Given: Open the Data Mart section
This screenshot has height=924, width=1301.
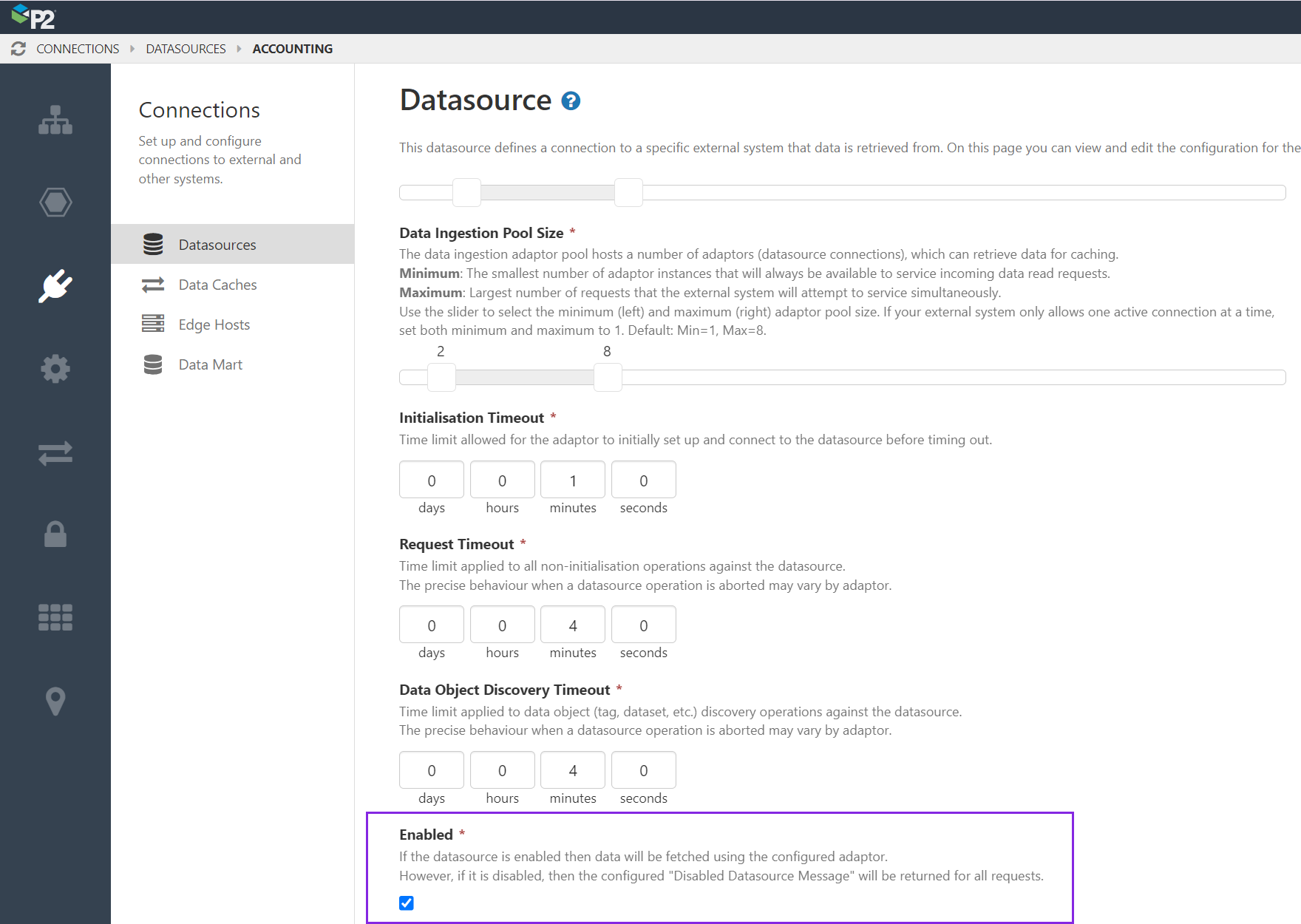Looking at the screenshot, I should pos(210,364).
